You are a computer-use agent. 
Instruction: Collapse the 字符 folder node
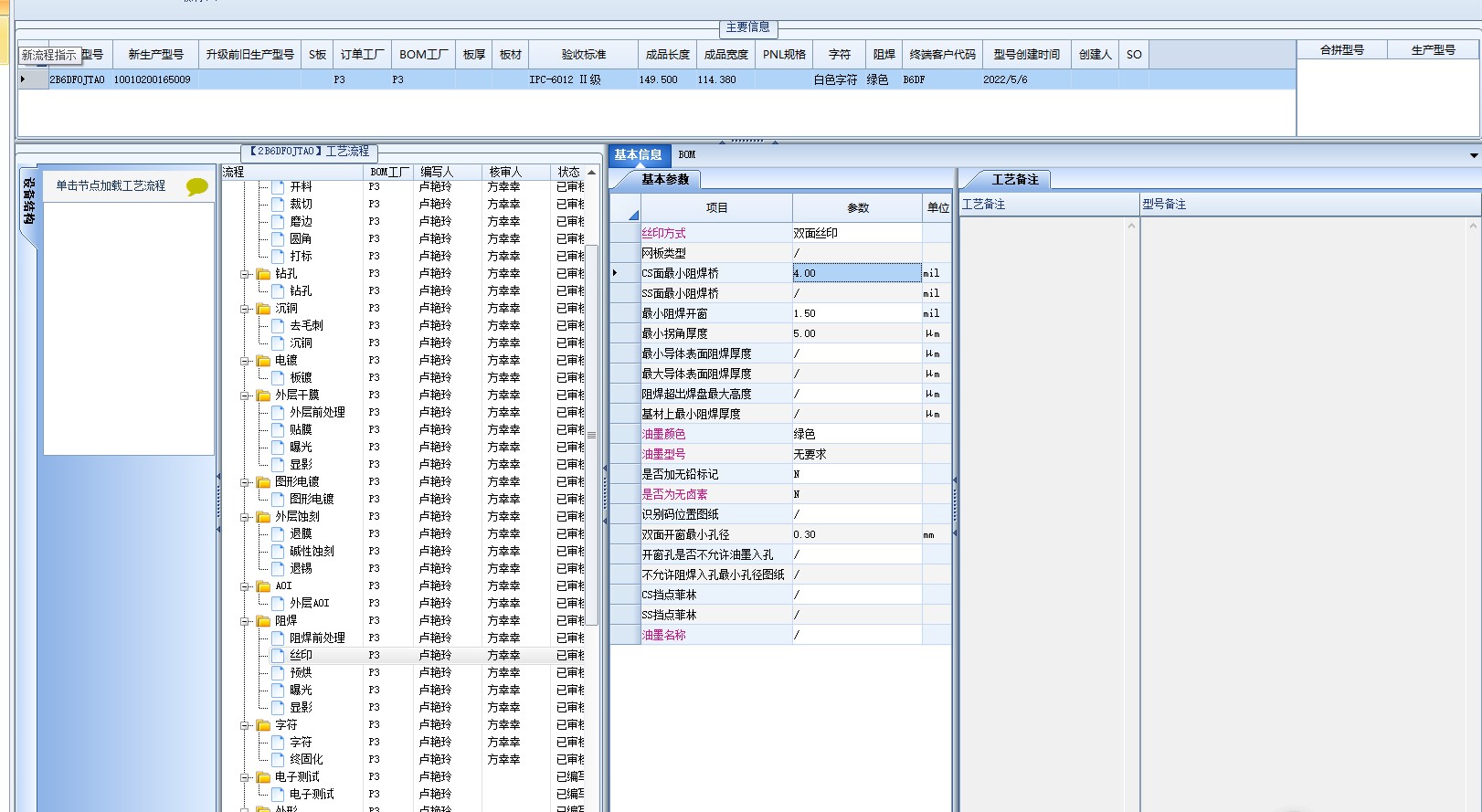(245, 725)
